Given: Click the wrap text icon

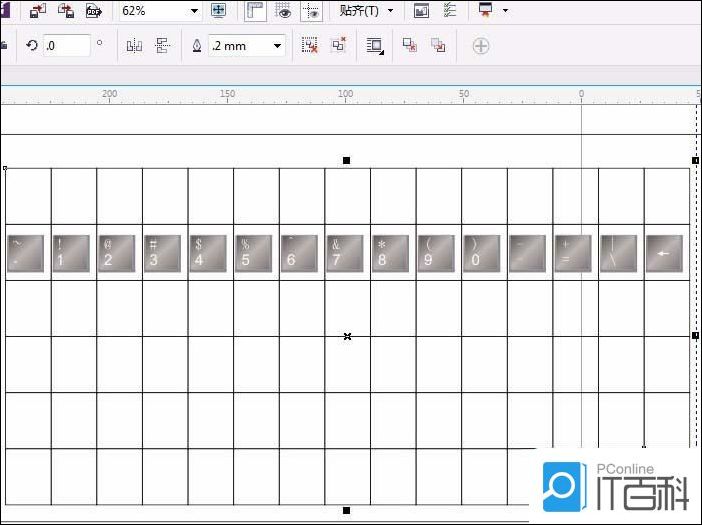Looking at the screenshot, I should [375, 46].
